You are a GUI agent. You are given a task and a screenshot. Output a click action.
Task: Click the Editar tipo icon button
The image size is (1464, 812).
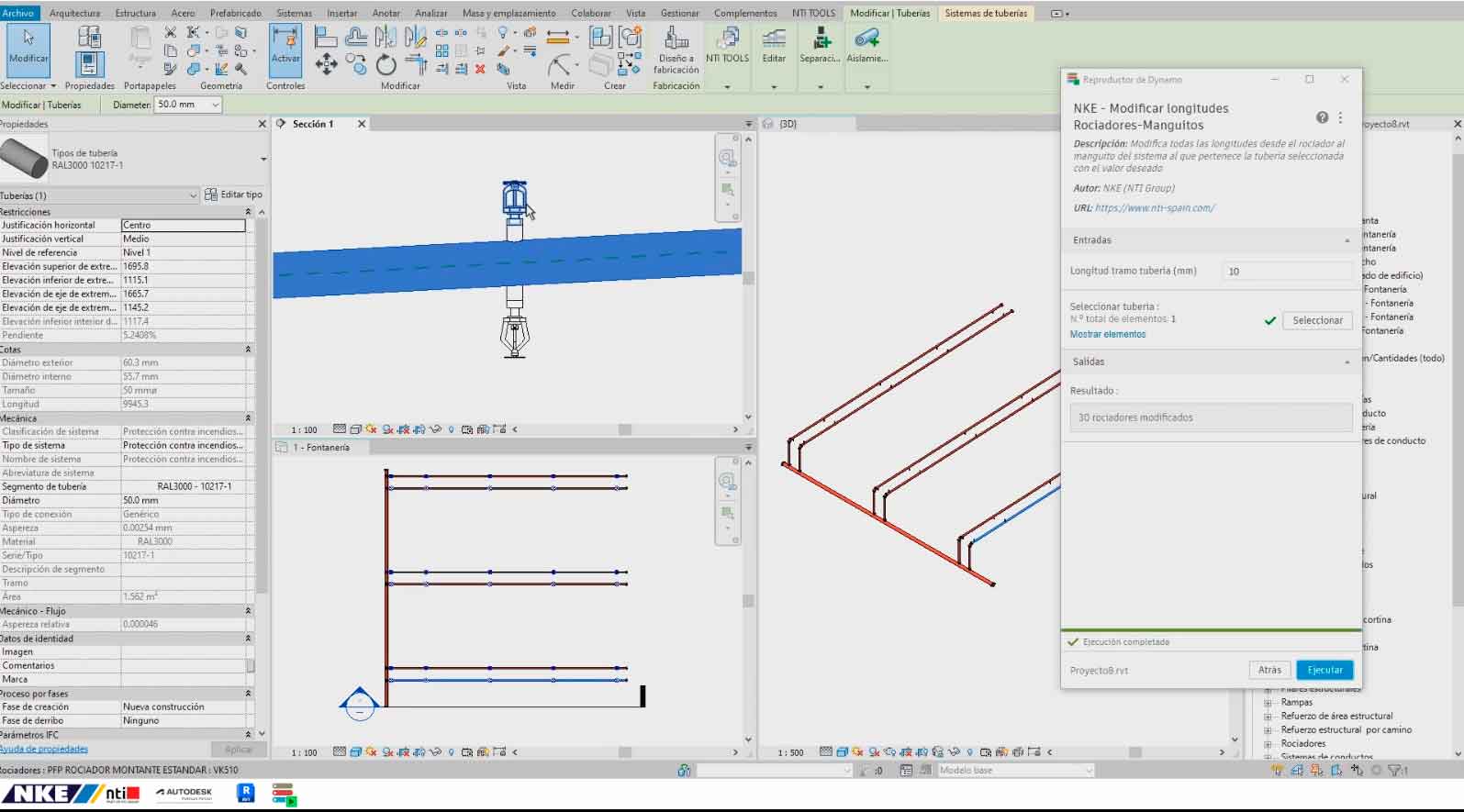point(234,195)
